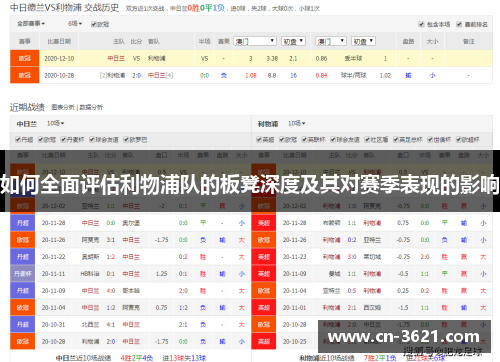The width and height of the screenshot is (500, 362).
Task: Toggle the 赛前排名 checkbox
Action: 459,24
